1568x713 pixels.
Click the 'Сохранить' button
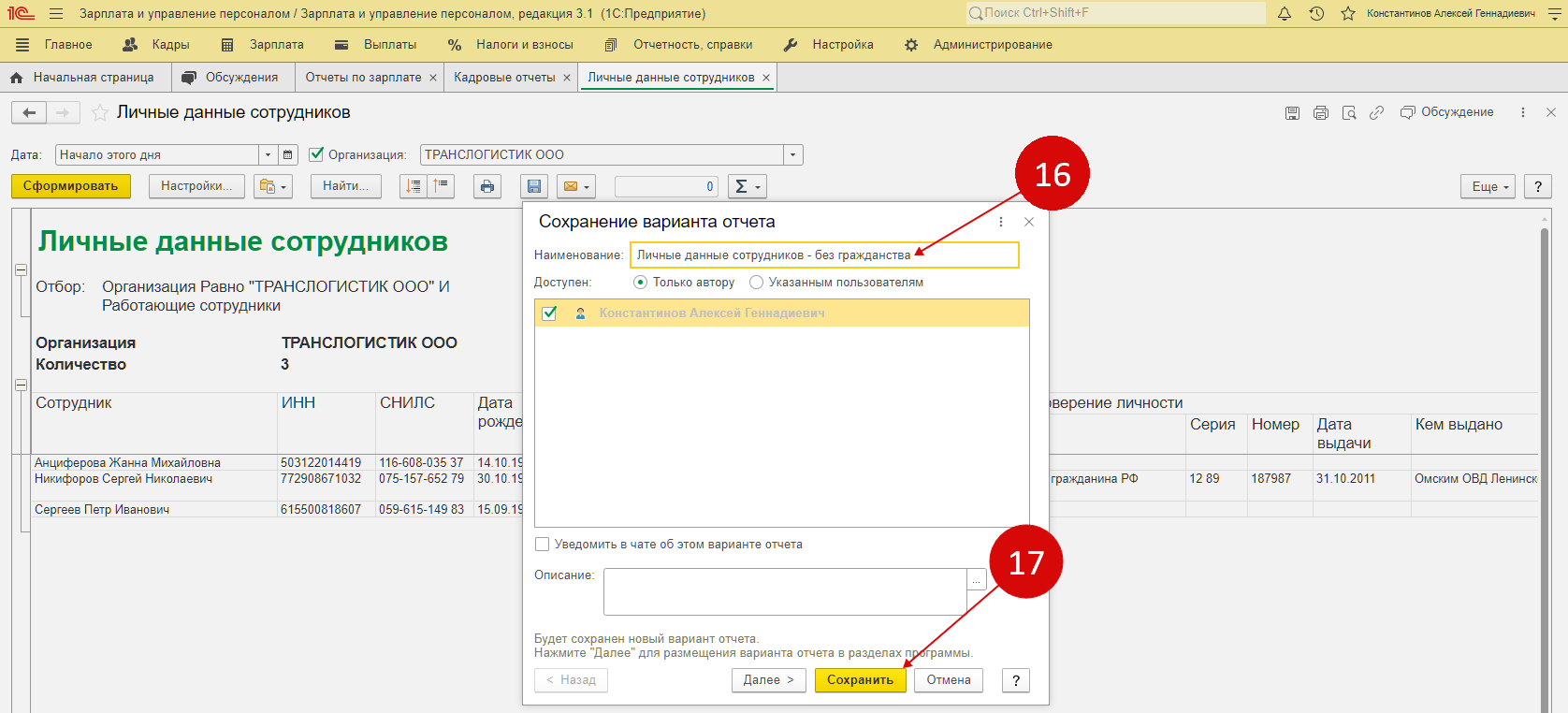click(860, 680)
